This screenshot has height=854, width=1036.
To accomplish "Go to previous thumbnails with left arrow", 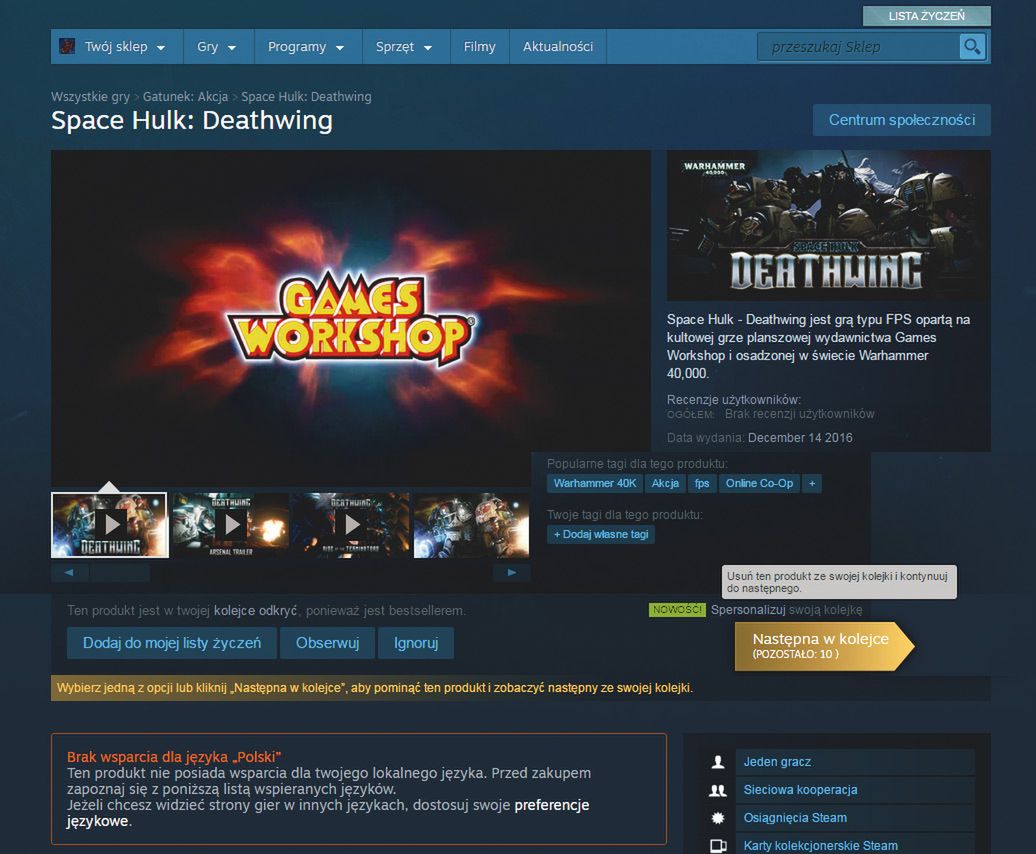I will click(x=69, y=573).
